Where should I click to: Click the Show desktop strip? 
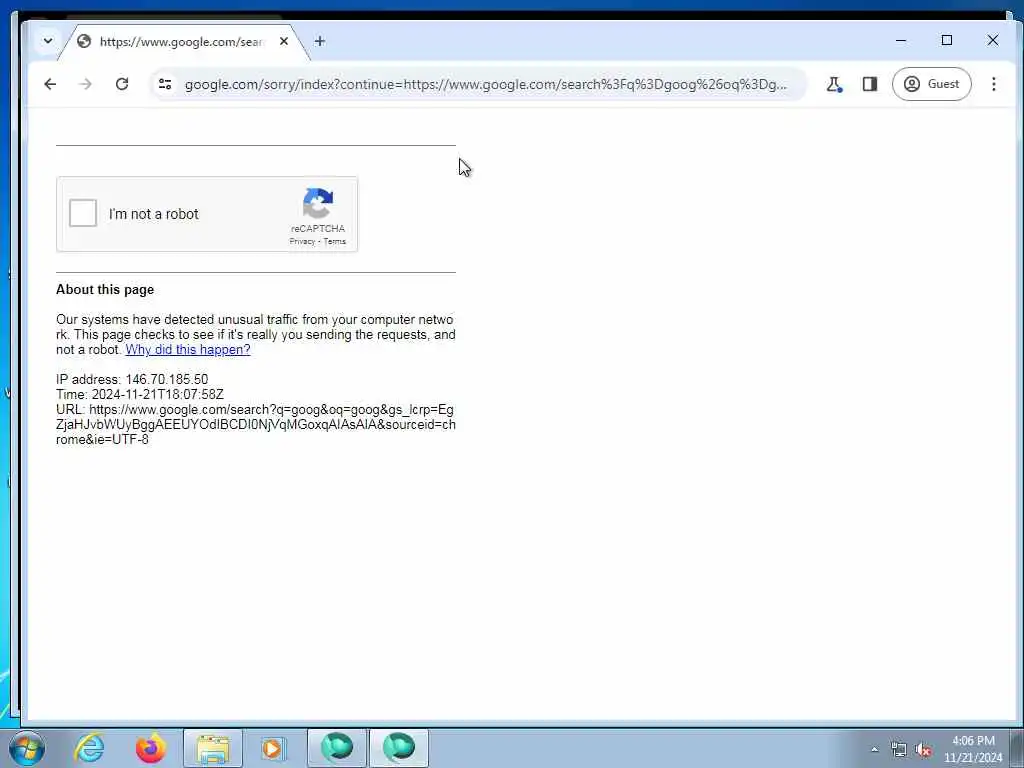1017,748
